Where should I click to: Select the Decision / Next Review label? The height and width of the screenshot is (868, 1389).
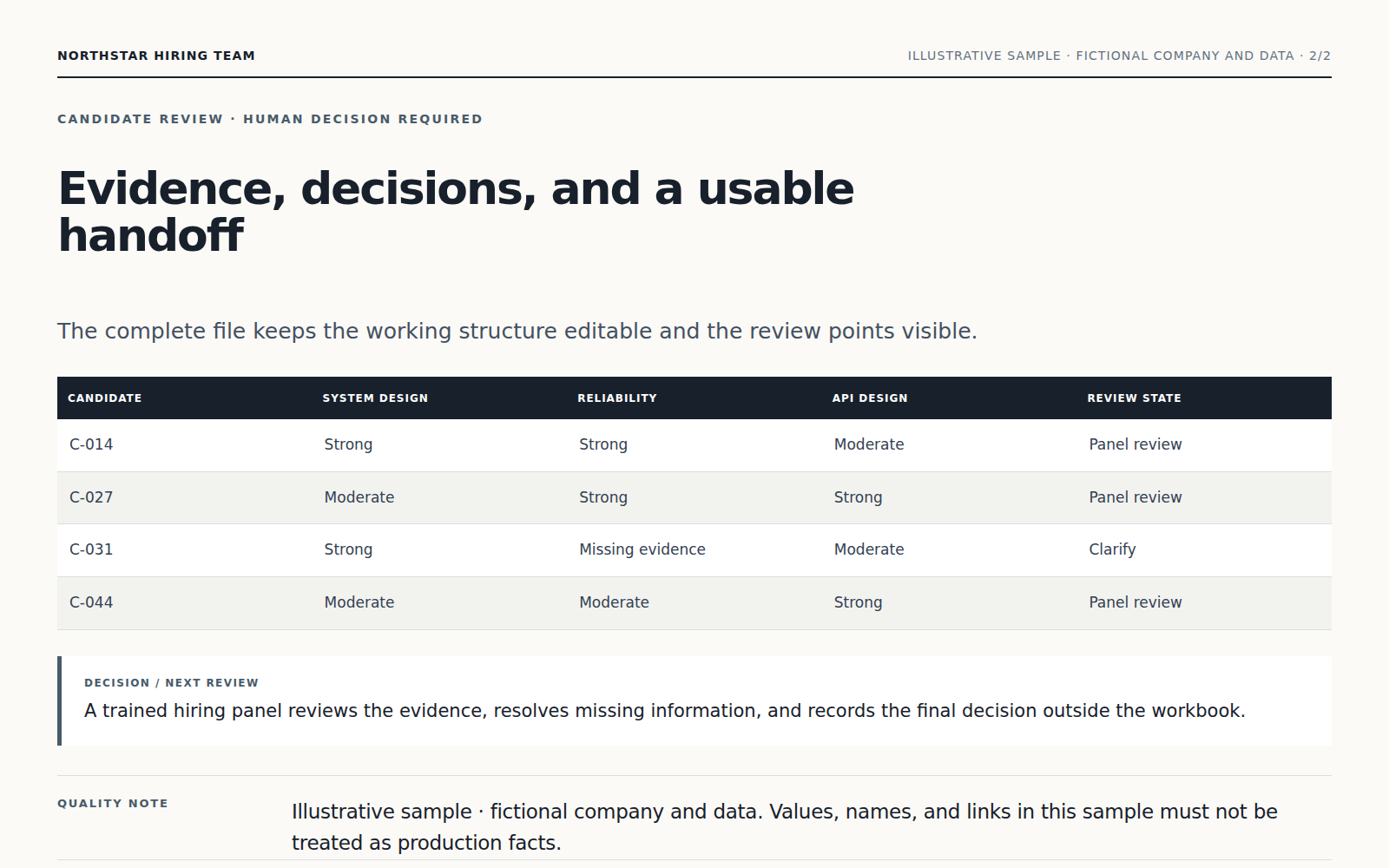click(x=171, y=682)
